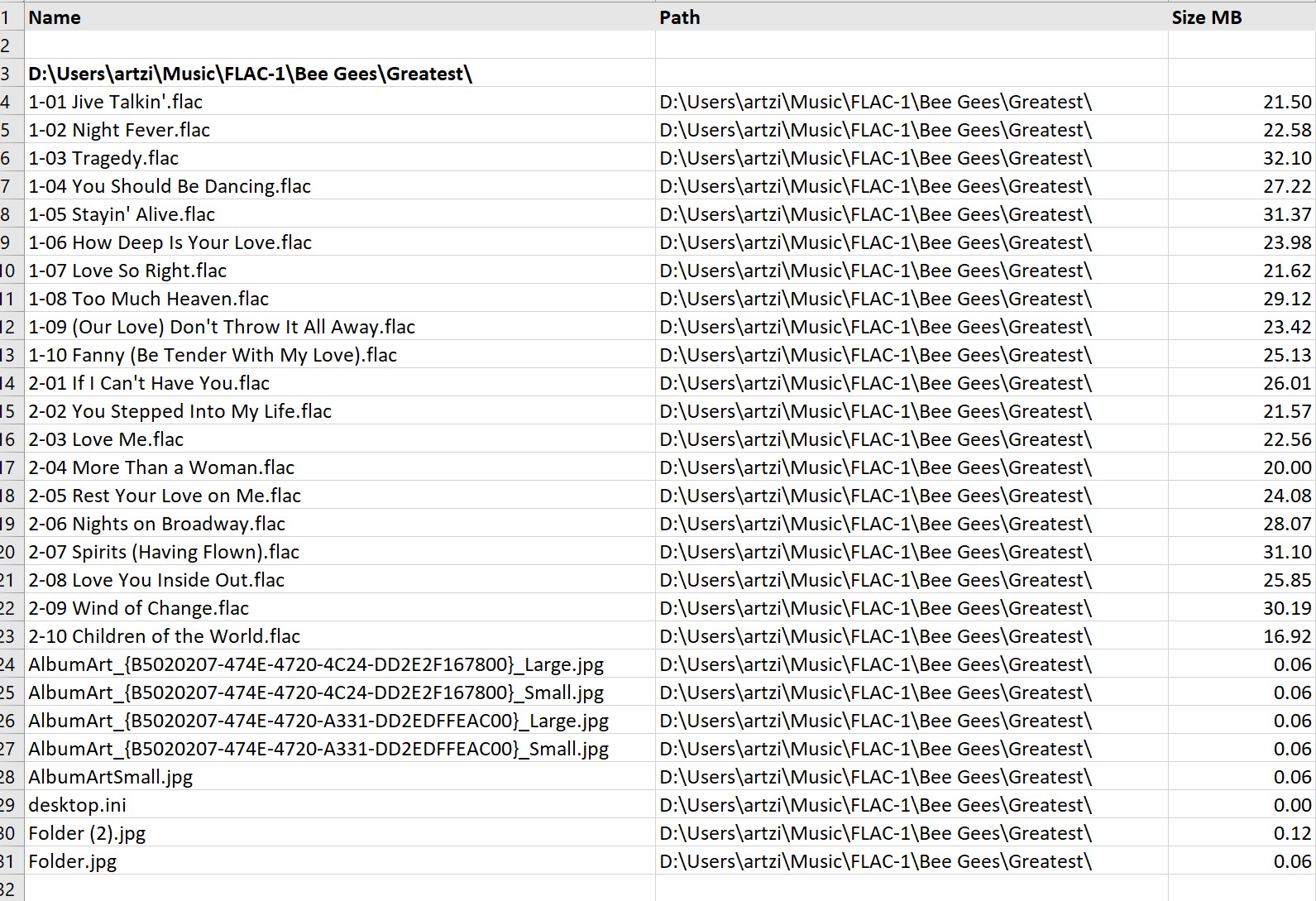
Task: Click the bold folder path cell in row 3
Action: pyautogui.click(x=340, y=74)
